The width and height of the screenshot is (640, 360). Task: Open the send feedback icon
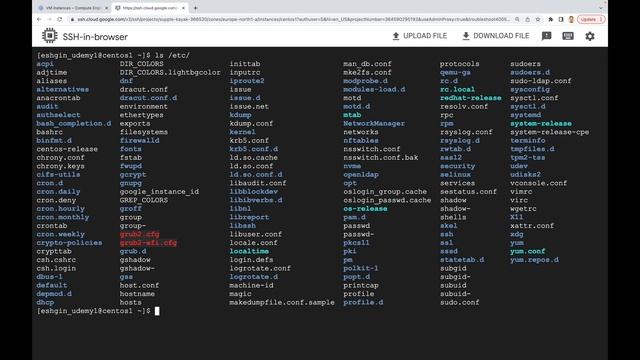click(546, 36)
